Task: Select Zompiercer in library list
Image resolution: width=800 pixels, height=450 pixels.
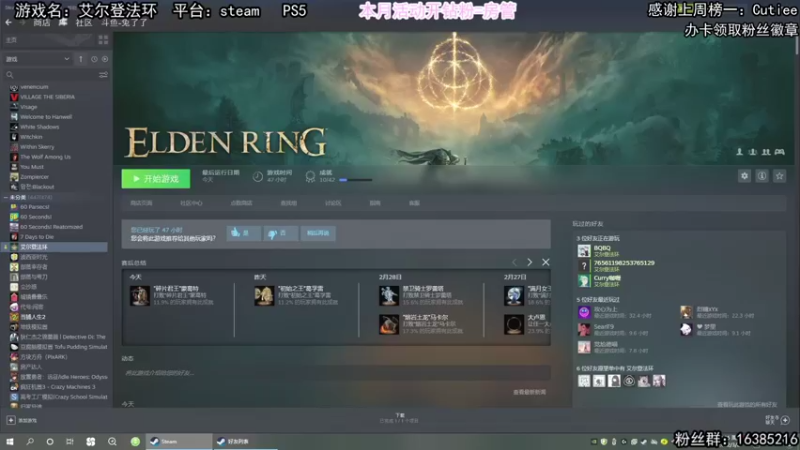Action: [x=34, y=177]
